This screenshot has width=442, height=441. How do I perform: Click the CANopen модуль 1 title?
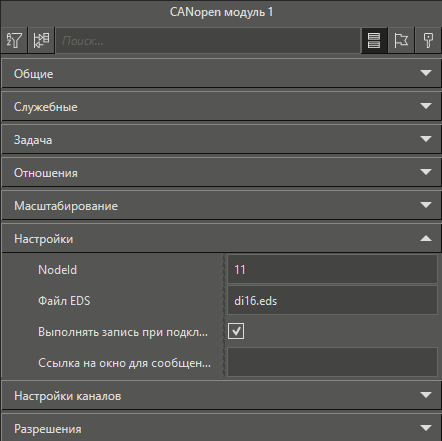(x=221, y=12)
